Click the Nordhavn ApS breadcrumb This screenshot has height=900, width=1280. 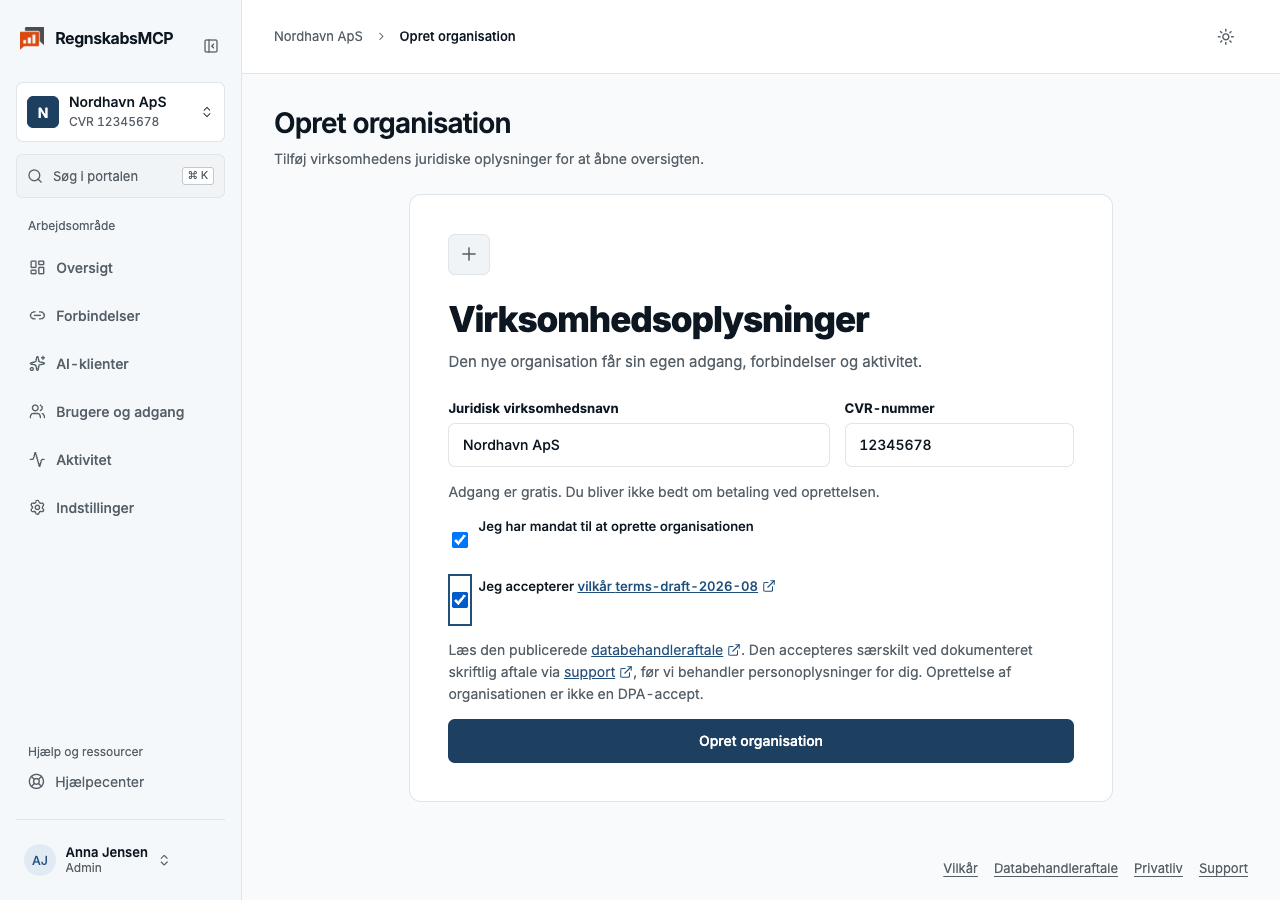pos(318,37)
